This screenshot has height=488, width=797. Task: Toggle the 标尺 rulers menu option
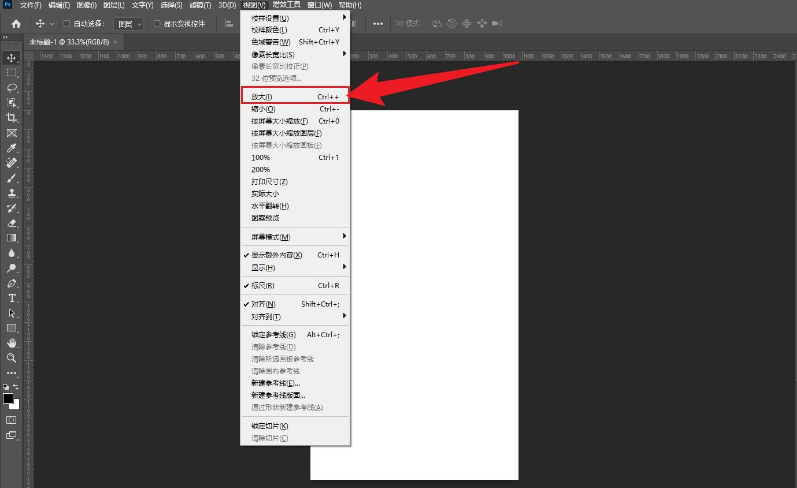pos(265,285)
